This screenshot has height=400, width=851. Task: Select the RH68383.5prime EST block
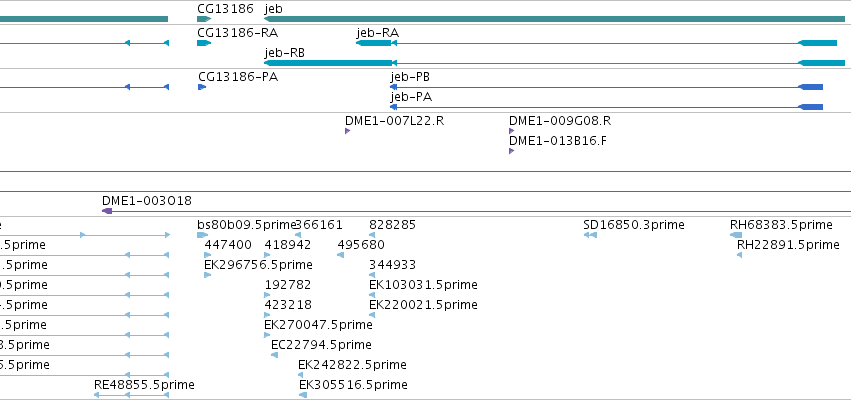tap(736, 235)
